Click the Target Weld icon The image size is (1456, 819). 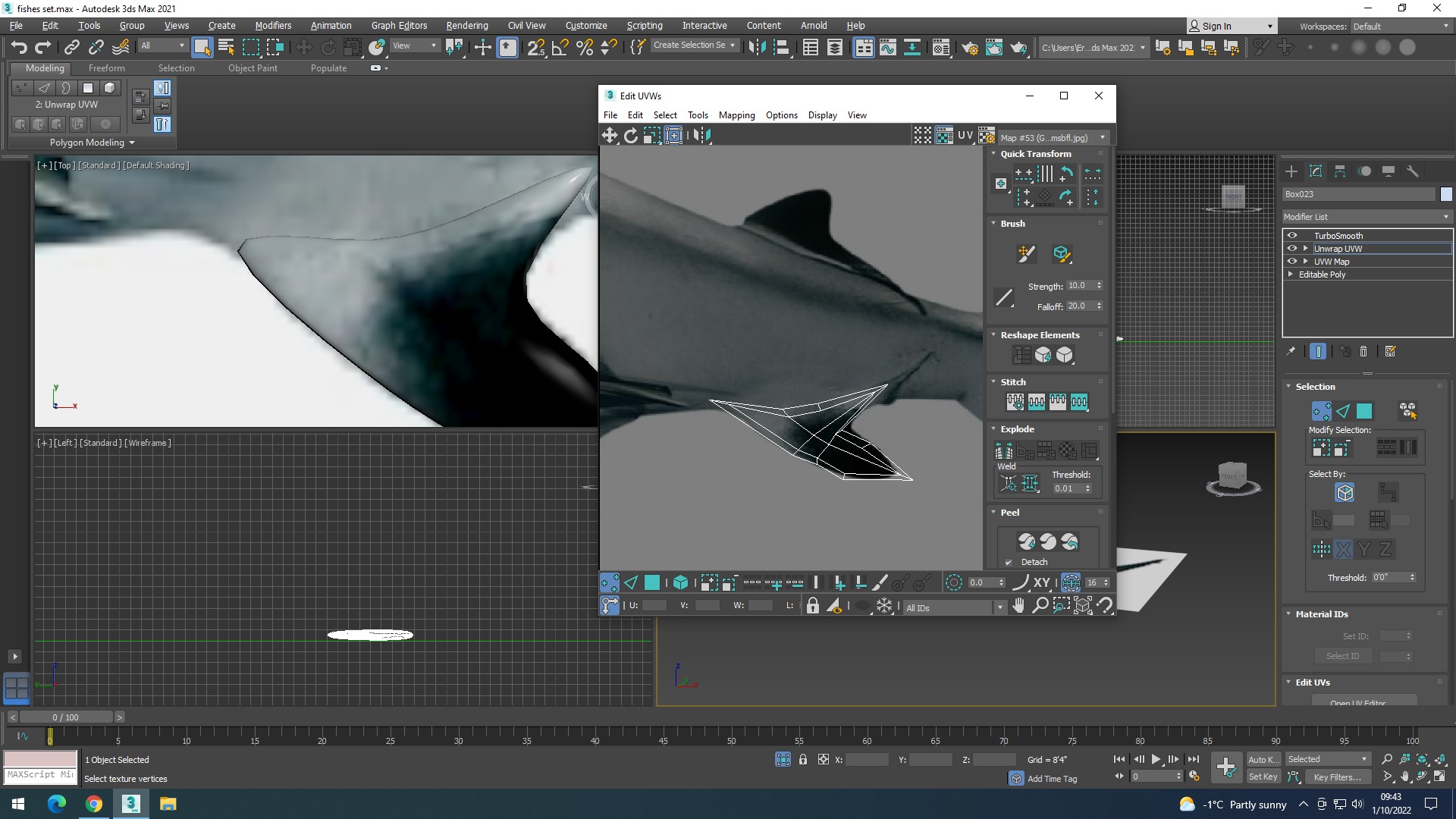(1009, 484)
